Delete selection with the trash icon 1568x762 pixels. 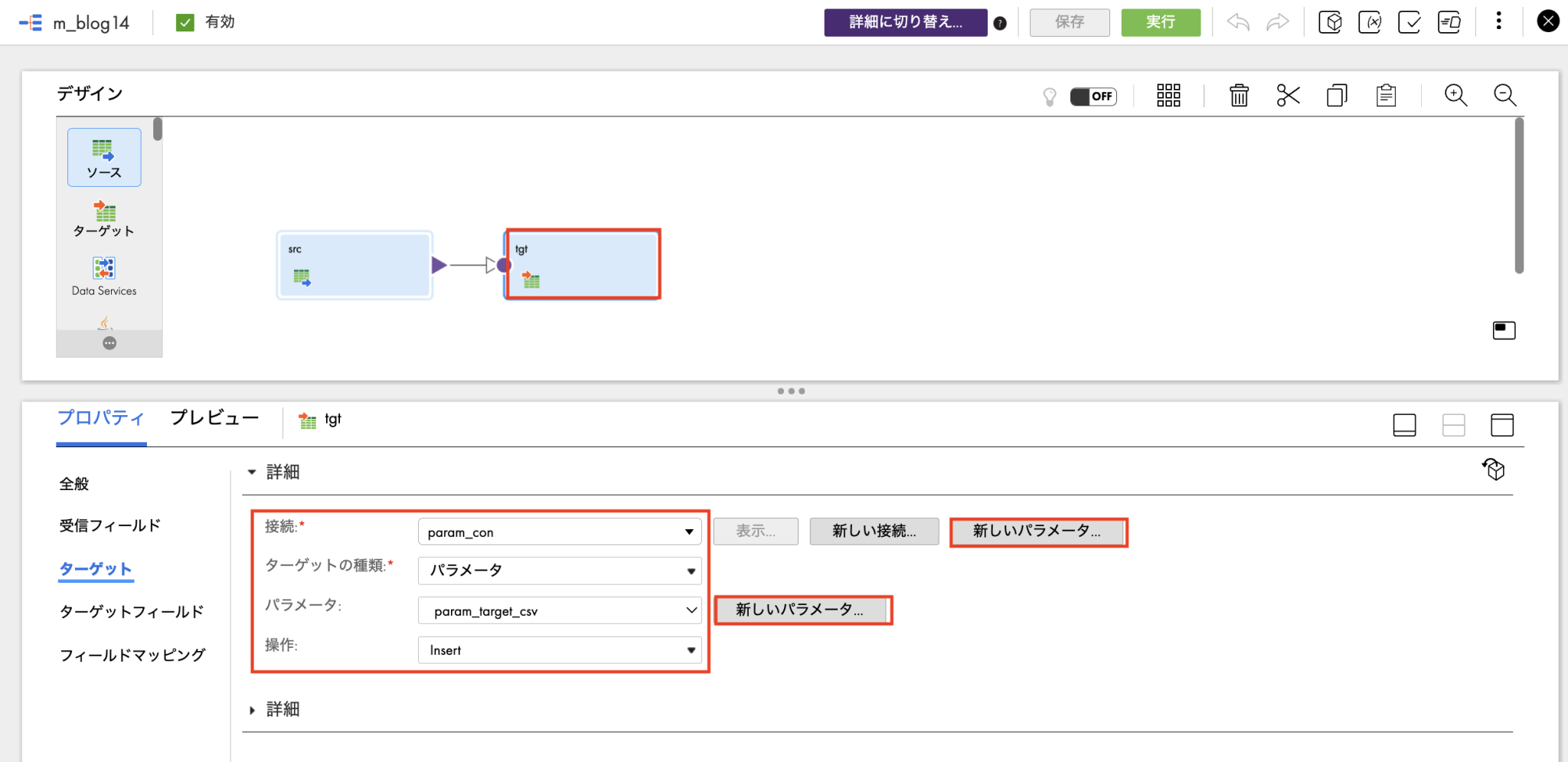pos(1240,95)
